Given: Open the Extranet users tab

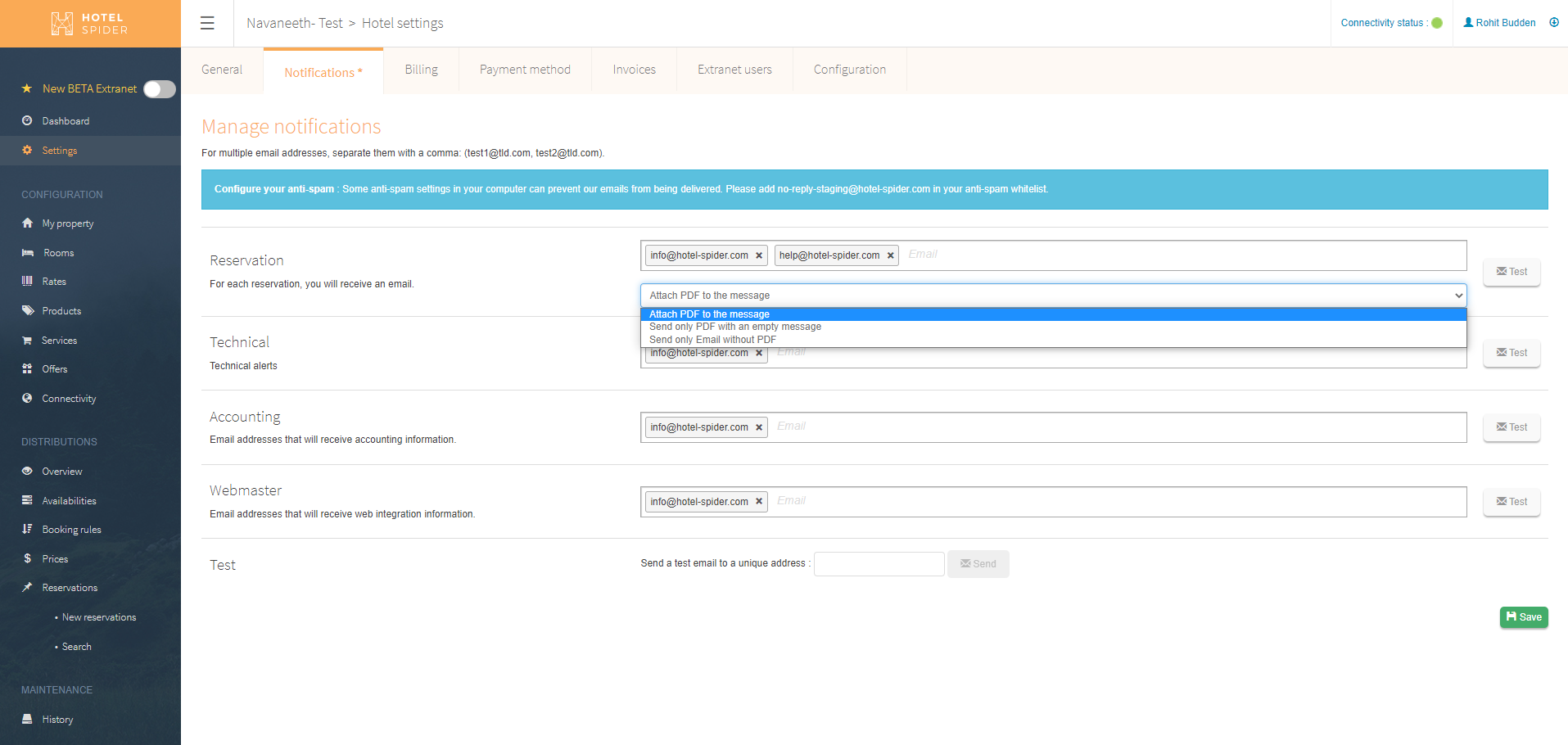Looking at the screenshot, I should (x=734, y=69).
